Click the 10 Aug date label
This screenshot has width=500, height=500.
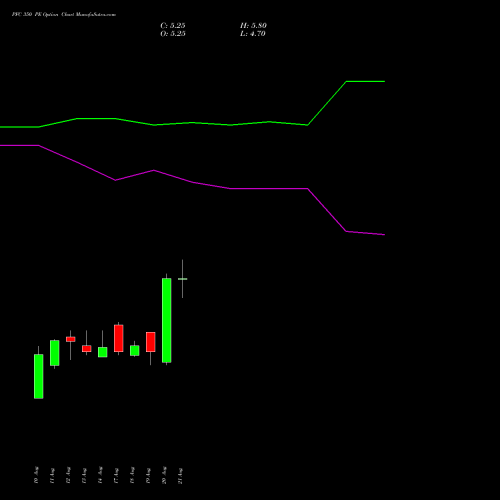(x=36, y=475)
